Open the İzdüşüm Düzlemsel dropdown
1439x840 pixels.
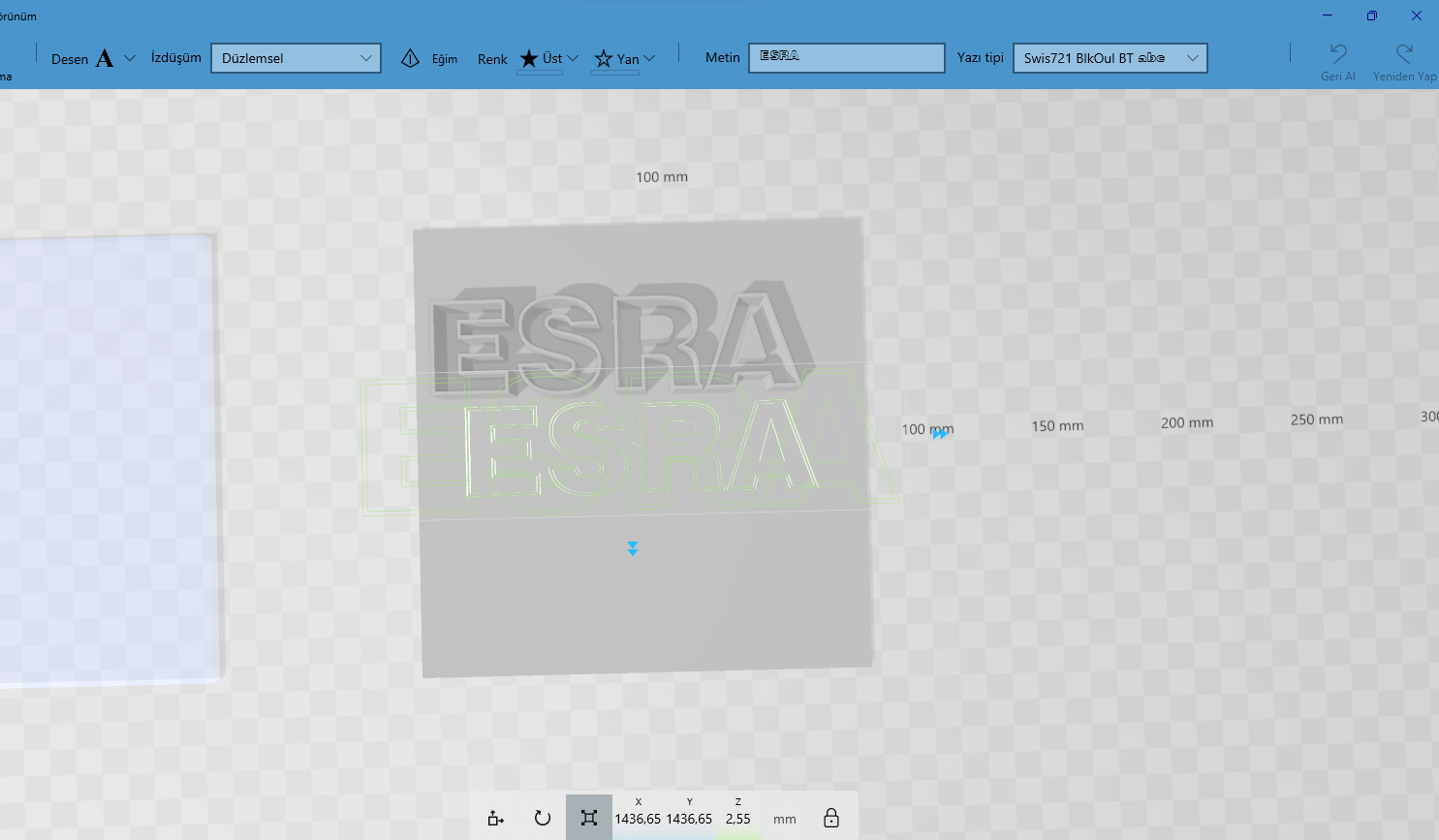pyautogui.click(x=296, y=57)
